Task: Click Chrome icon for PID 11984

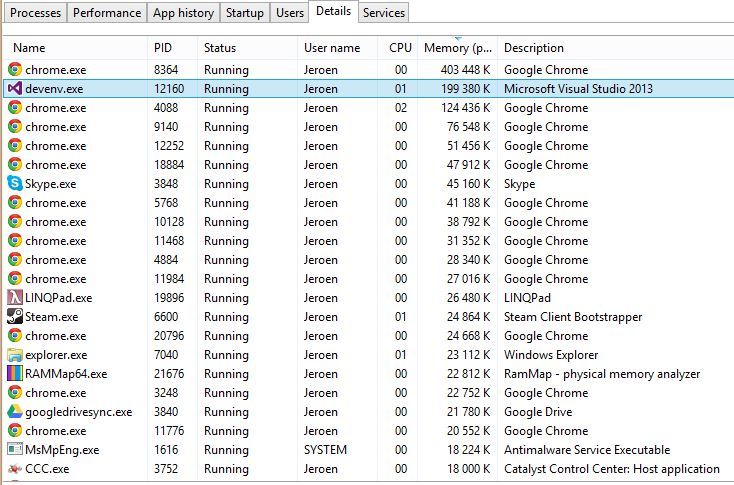Action: point(15,279)
